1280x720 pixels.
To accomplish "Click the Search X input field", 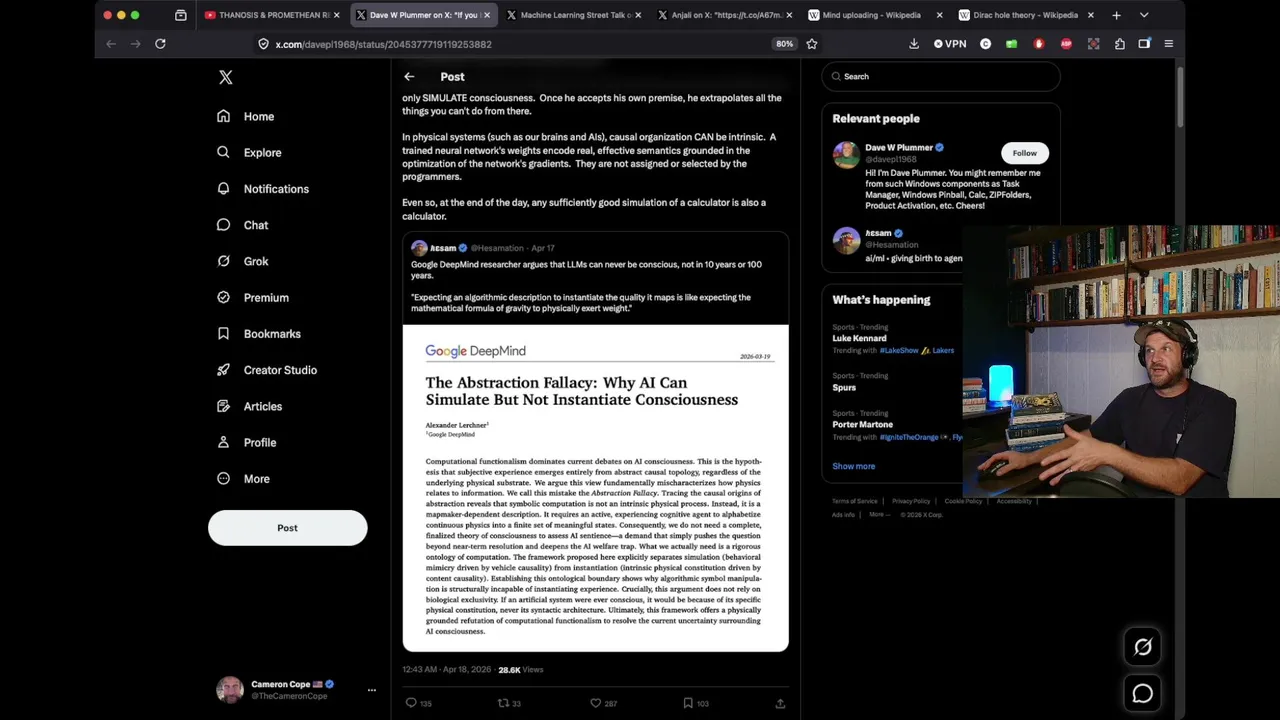I will (x=941, y=76).
